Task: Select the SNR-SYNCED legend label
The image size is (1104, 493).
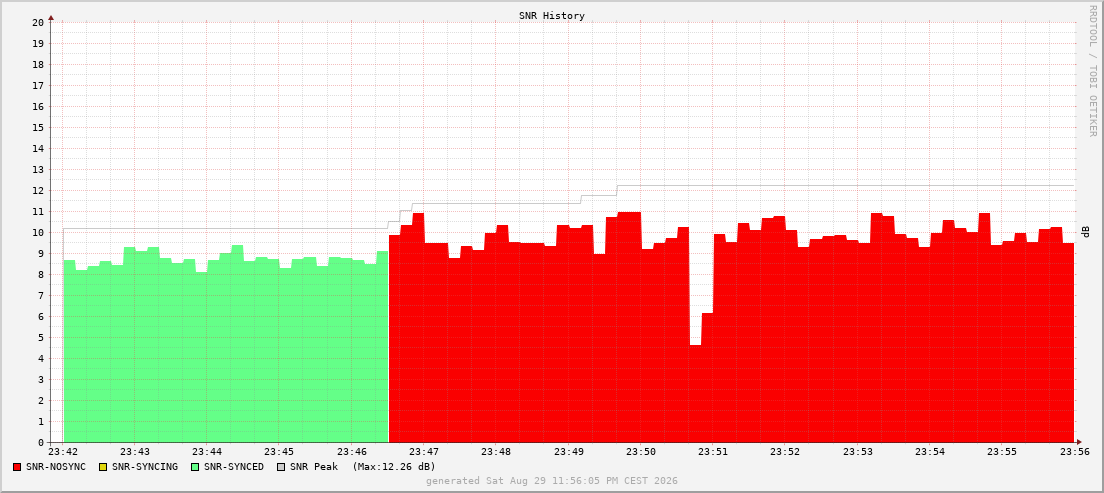Action: (x=234, y=467)
